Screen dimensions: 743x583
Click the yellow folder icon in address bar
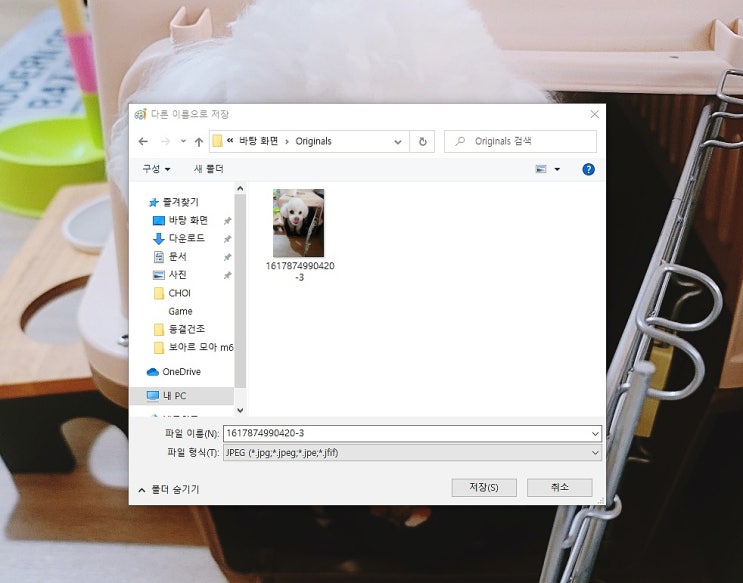[x=217, y=141]
